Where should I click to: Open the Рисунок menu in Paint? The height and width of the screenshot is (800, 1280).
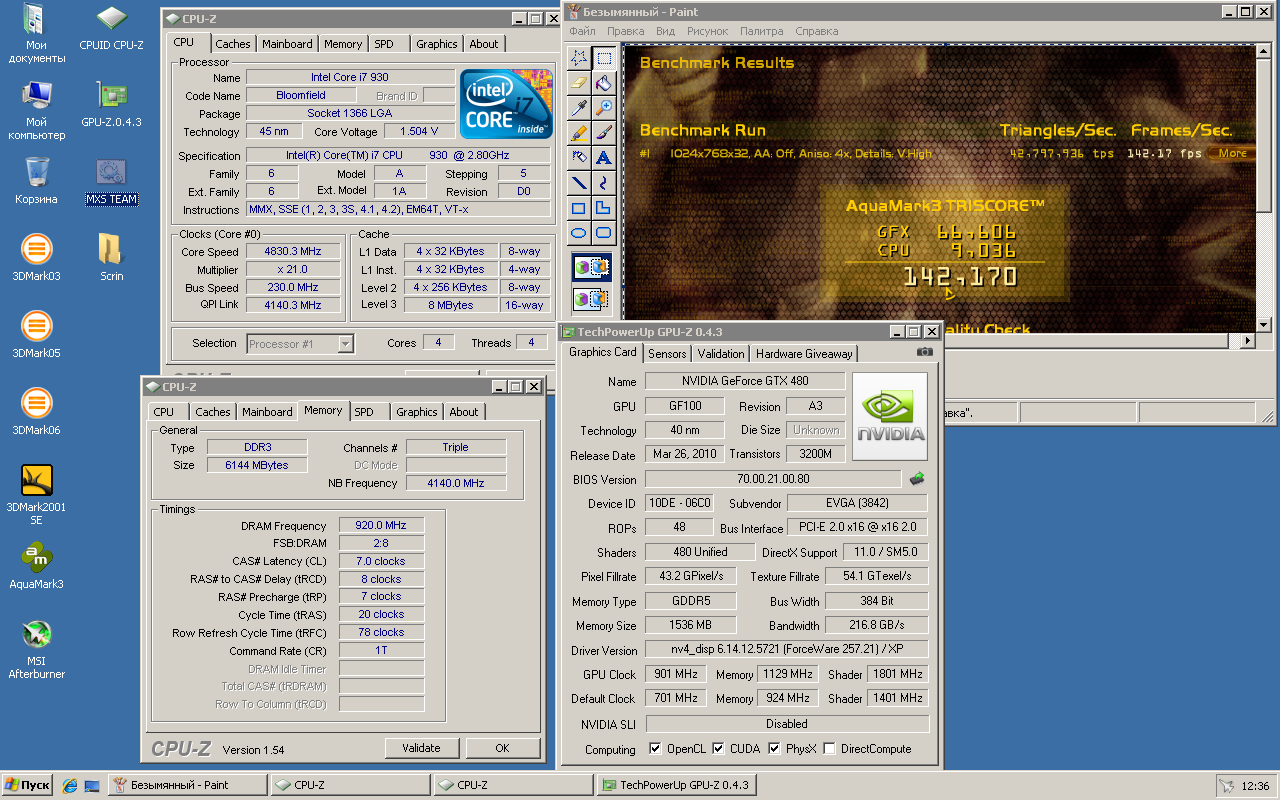708,31
